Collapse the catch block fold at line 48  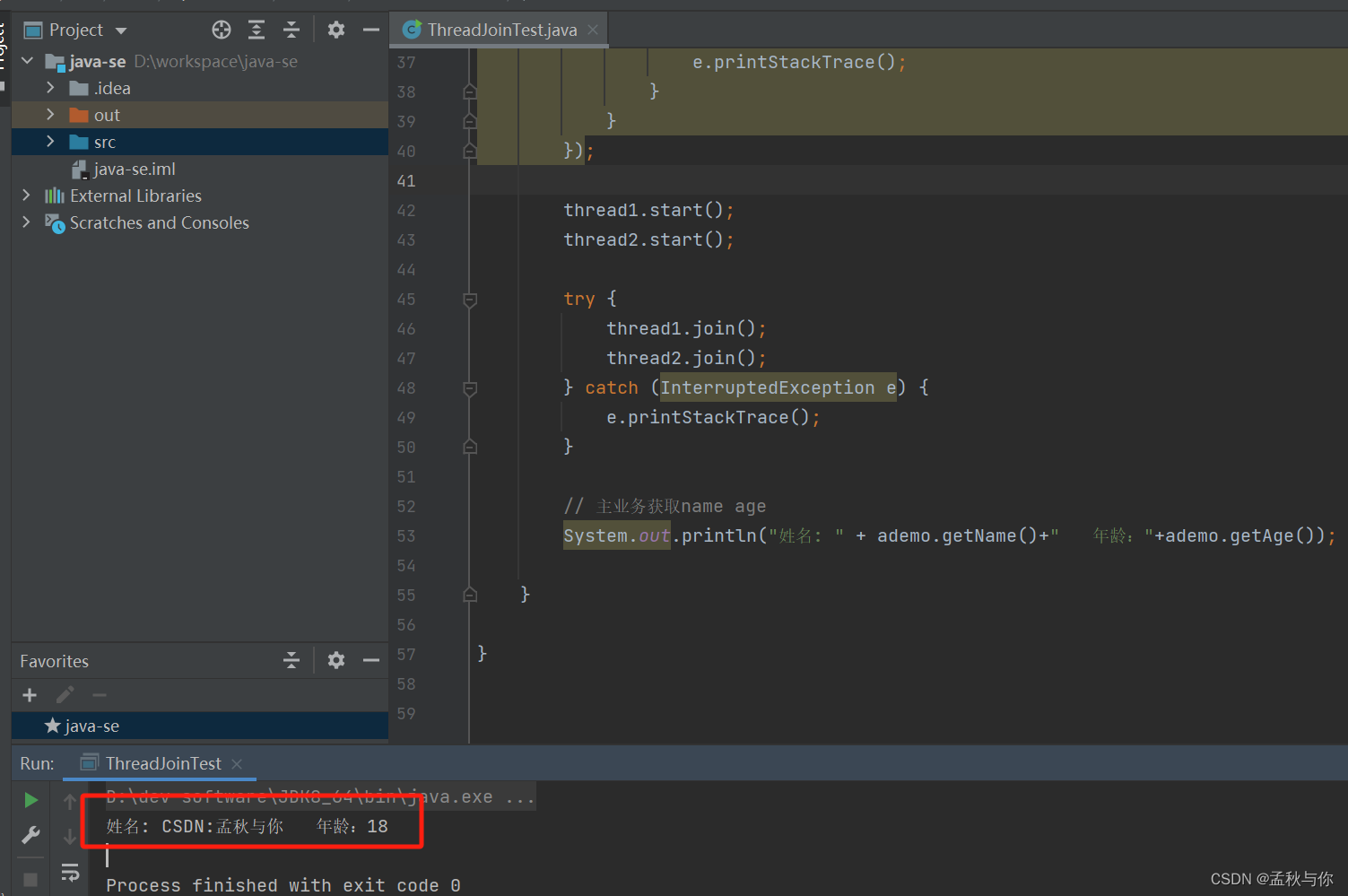pyautogui.click(x=469, y=388)
